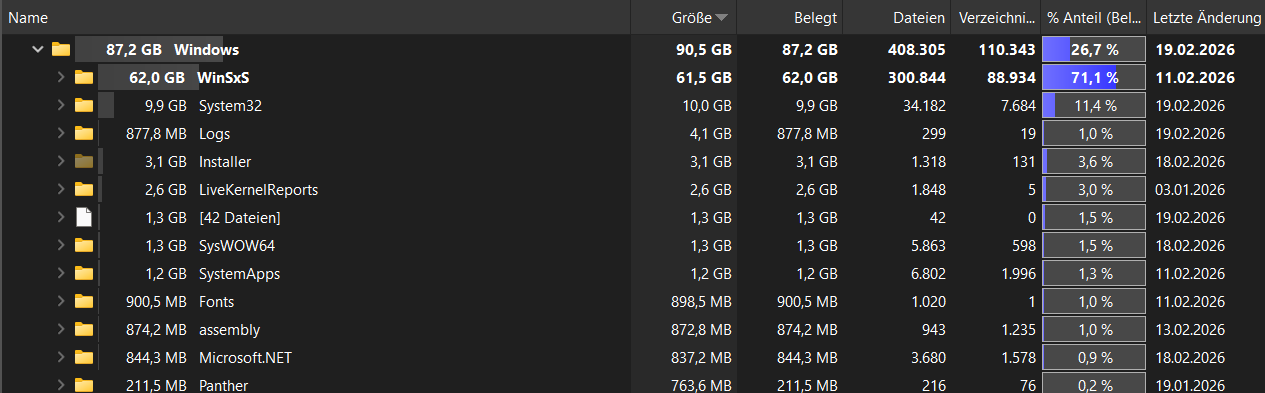Viewport: 1265px width, 393px height.
Task: Select the System32 row name
Action: point(230,105)
